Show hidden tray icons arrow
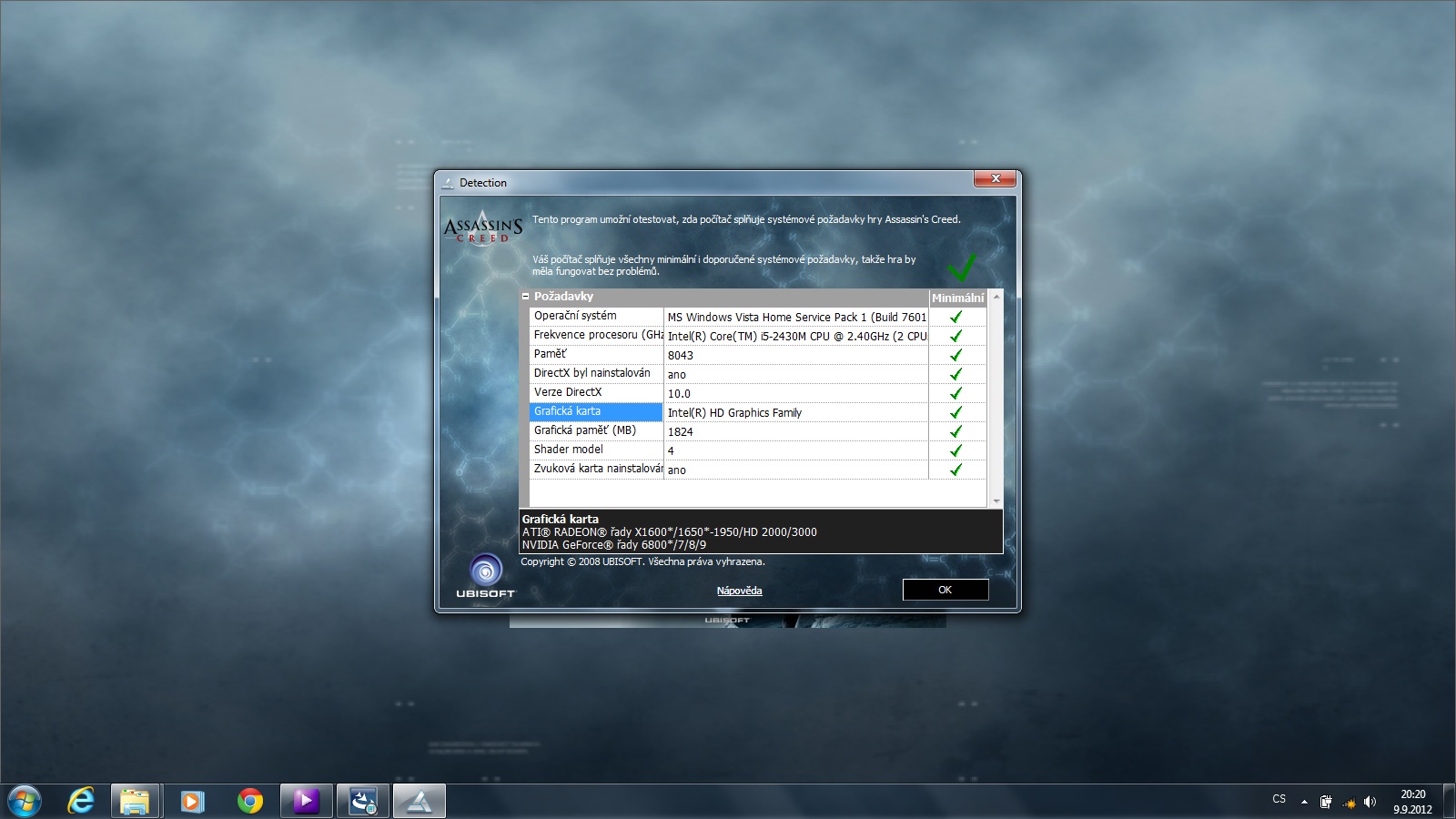1456x819 pixels. pos(1304,802)
